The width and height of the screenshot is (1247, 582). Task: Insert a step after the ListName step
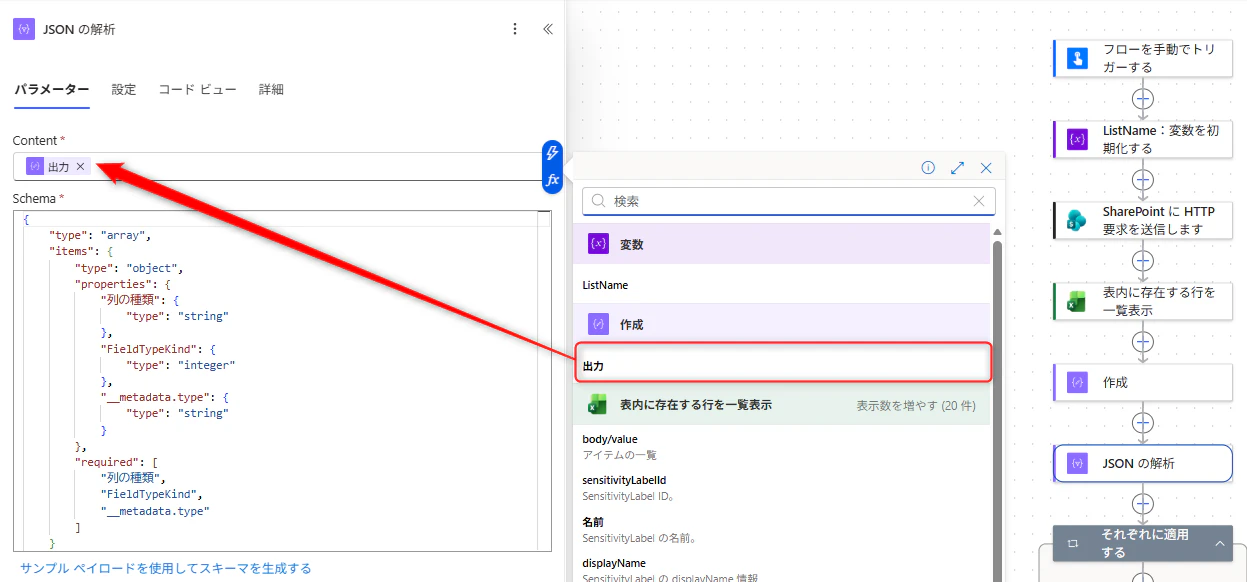coord(1142,180)
